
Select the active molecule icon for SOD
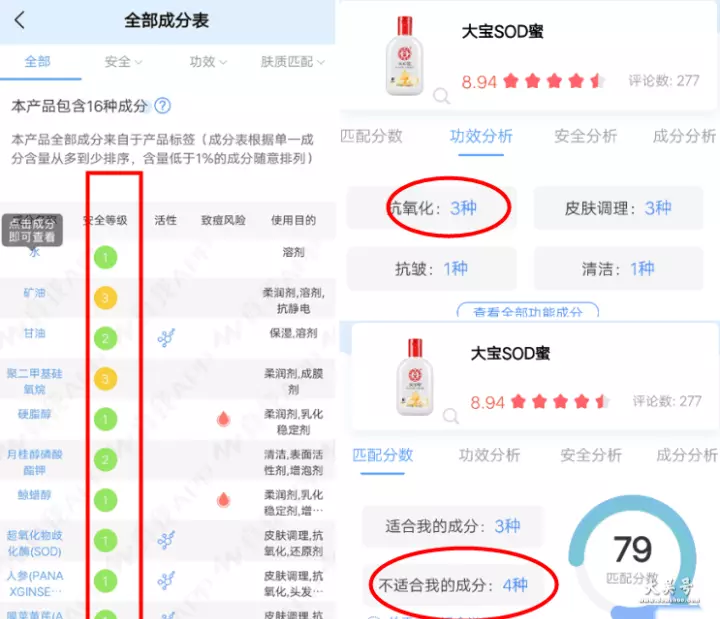[166, 540]
